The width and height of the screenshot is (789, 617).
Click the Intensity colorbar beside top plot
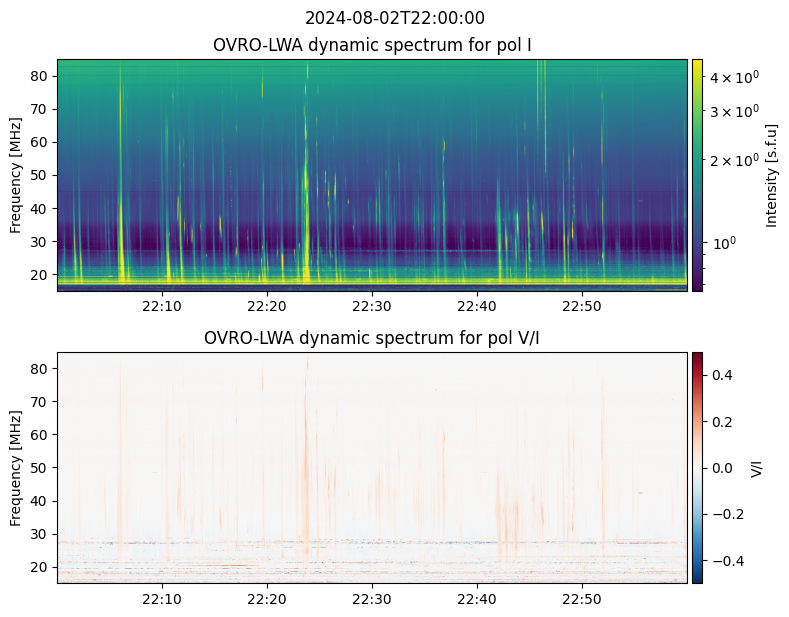697,175
